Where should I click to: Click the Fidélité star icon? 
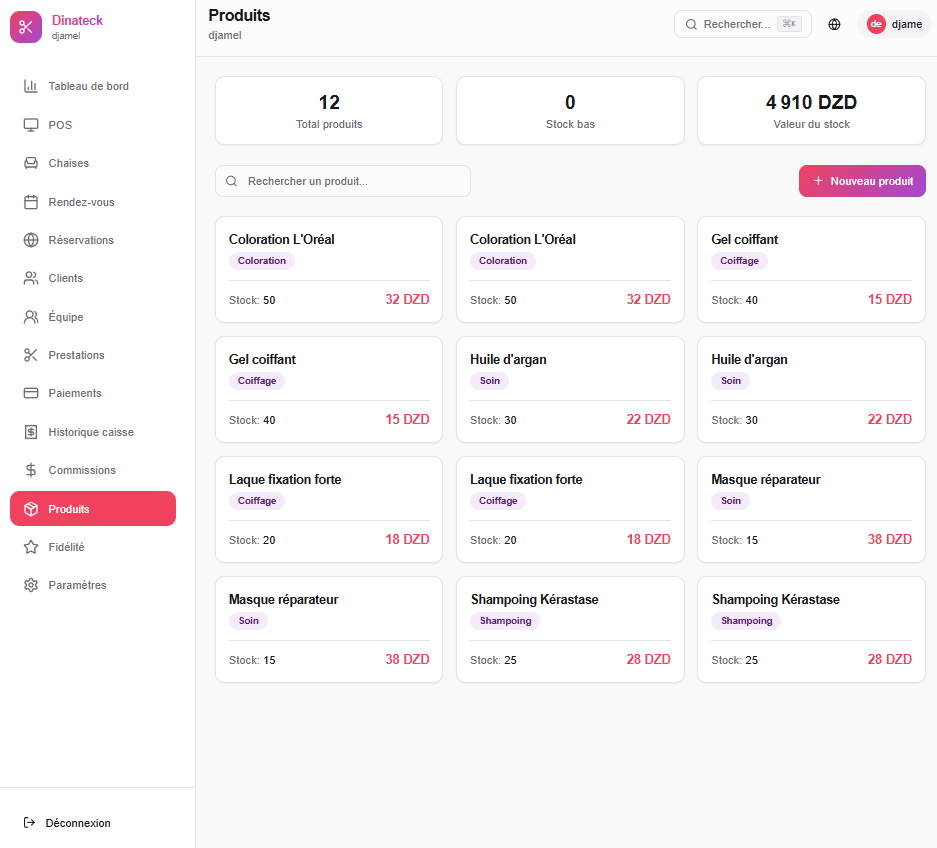[x=30, y=547]
